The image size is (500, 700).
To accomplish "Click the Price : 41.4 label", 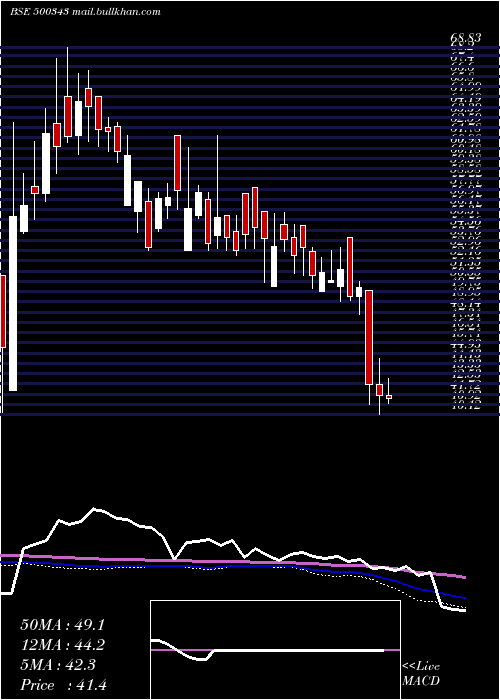I will pyautogui.click(x=63, y=685).
